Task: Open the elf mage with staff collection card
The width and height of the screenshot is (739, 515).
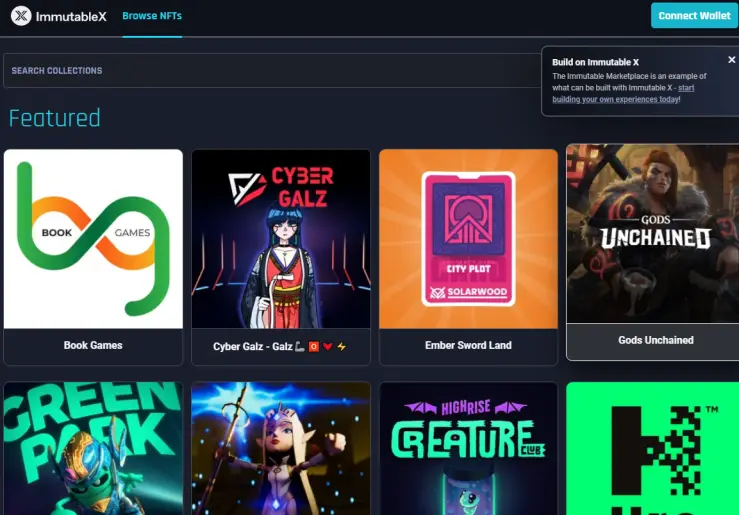Action: [281, 449]
